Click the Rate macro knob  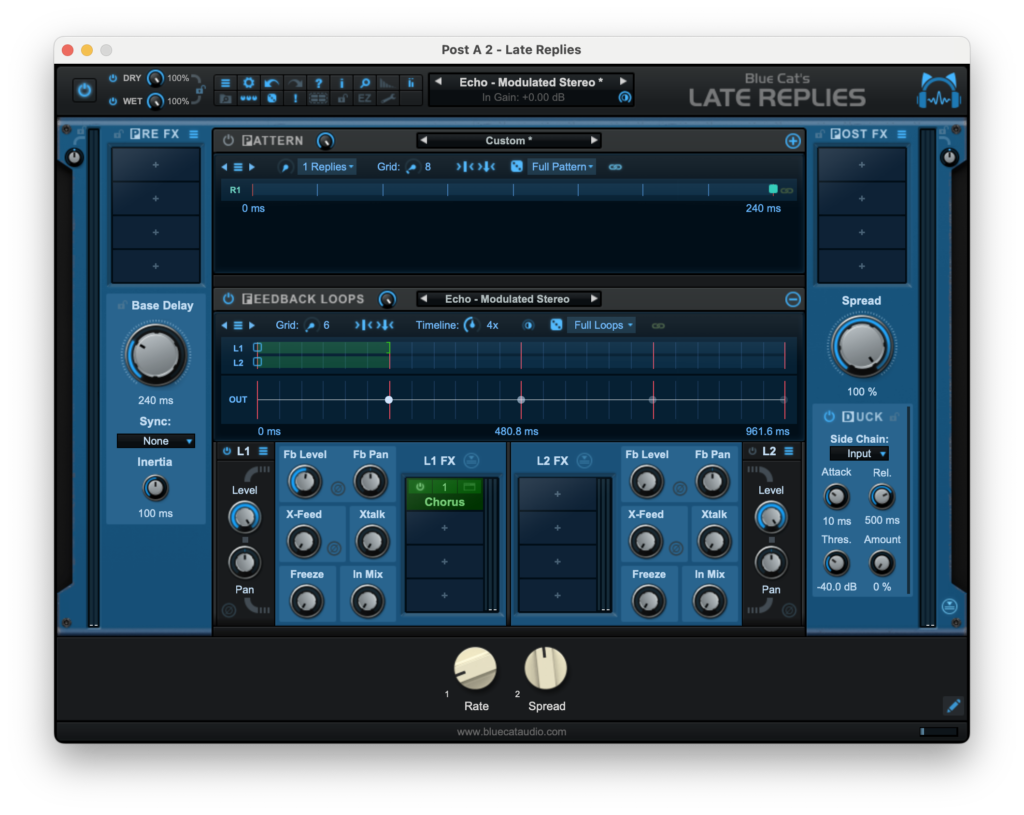pos(475,668)
